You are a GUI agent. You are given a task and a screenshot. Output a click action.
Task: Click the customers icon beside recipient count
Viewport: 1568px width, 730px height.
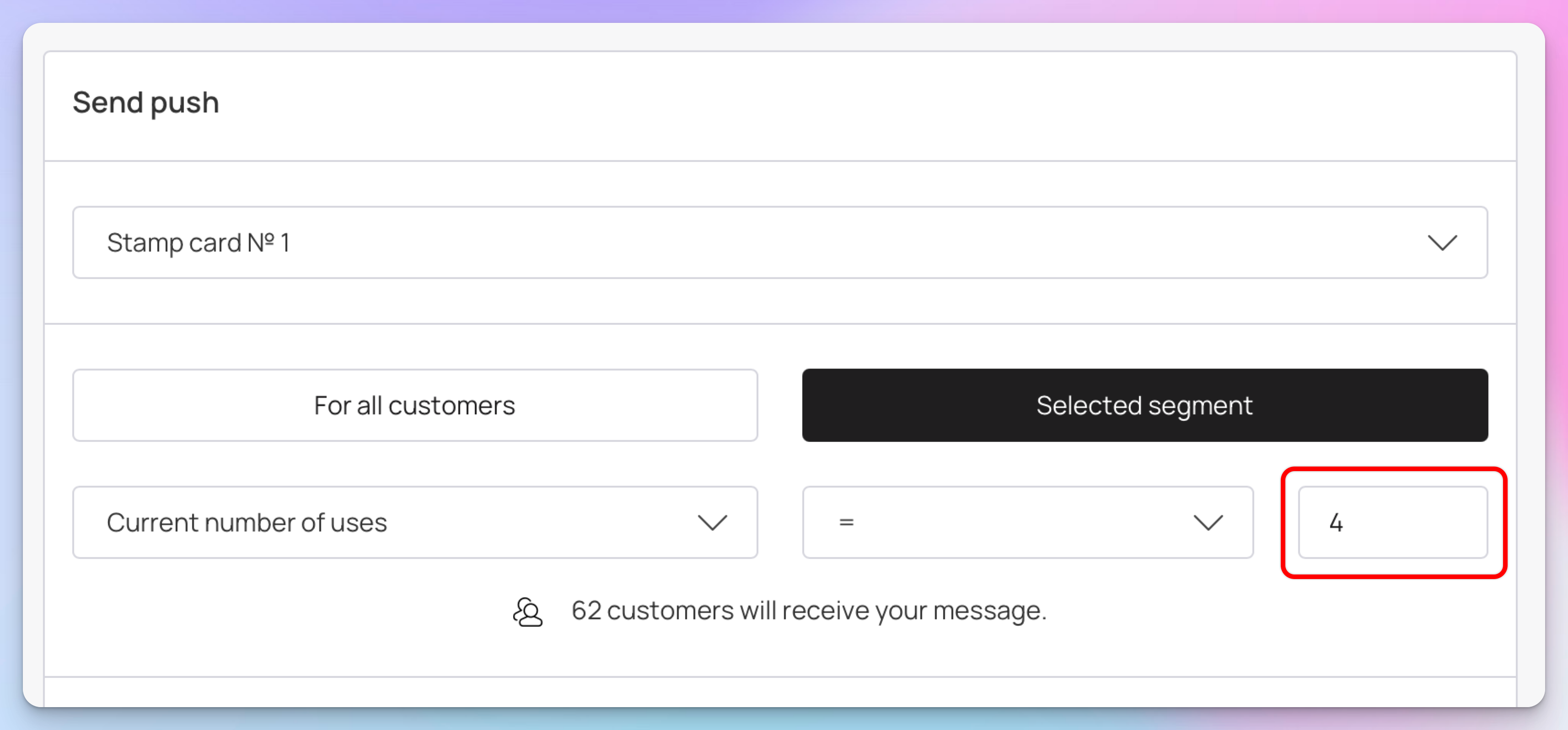point(527,611)
